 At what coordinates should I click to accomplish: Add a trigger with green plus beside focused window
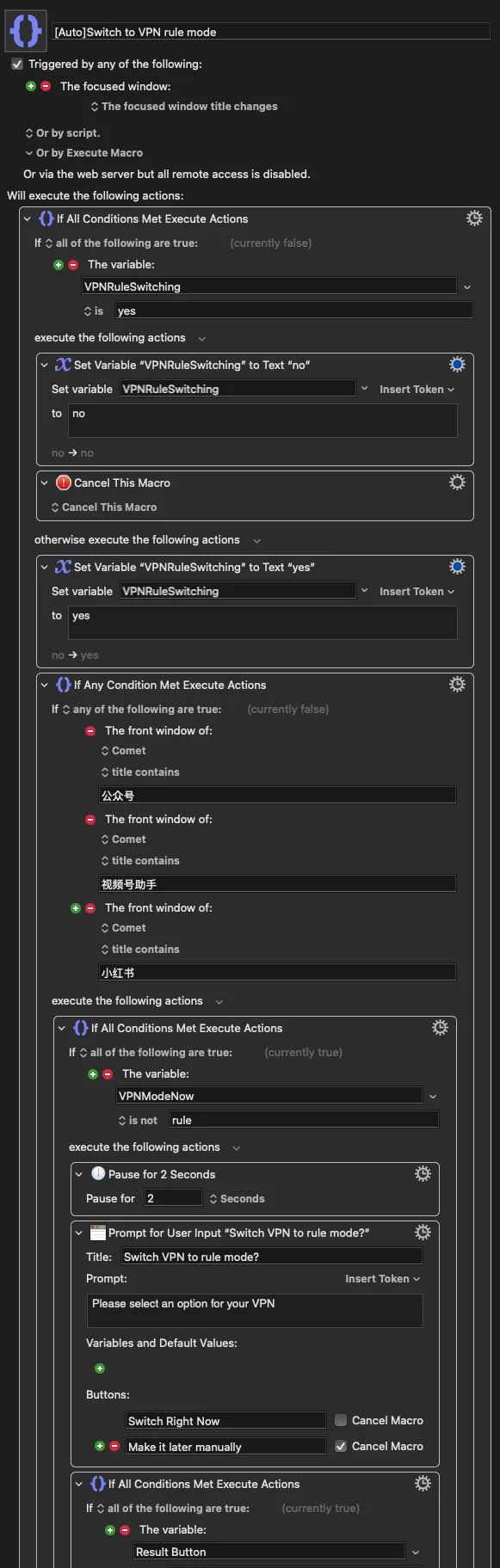pyautogui.click(x=31, y=86)
